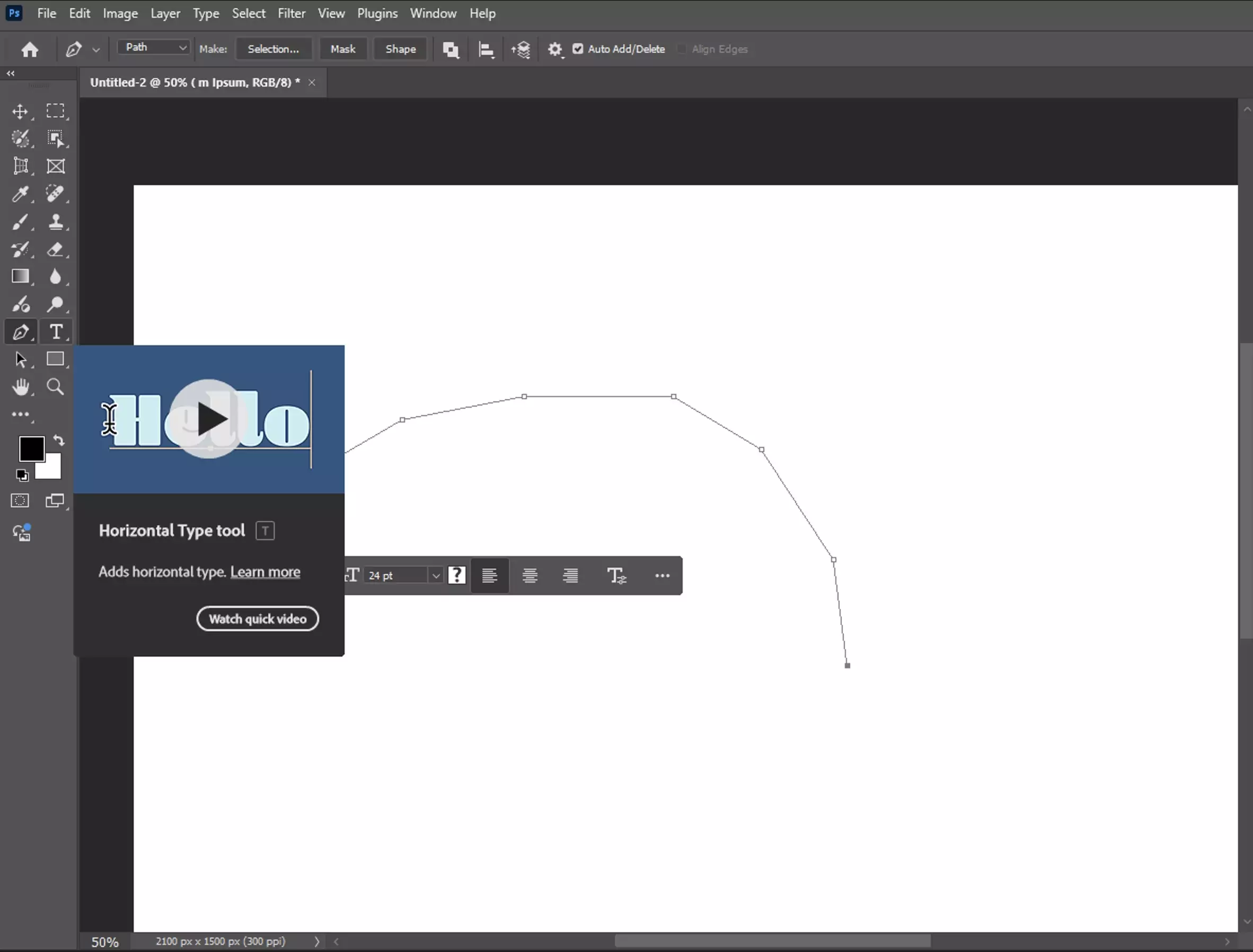This screenshot has height=952, width=1253.
Task: Disable the Auto Add/Delete checkbox
Action: click(578, 49)
